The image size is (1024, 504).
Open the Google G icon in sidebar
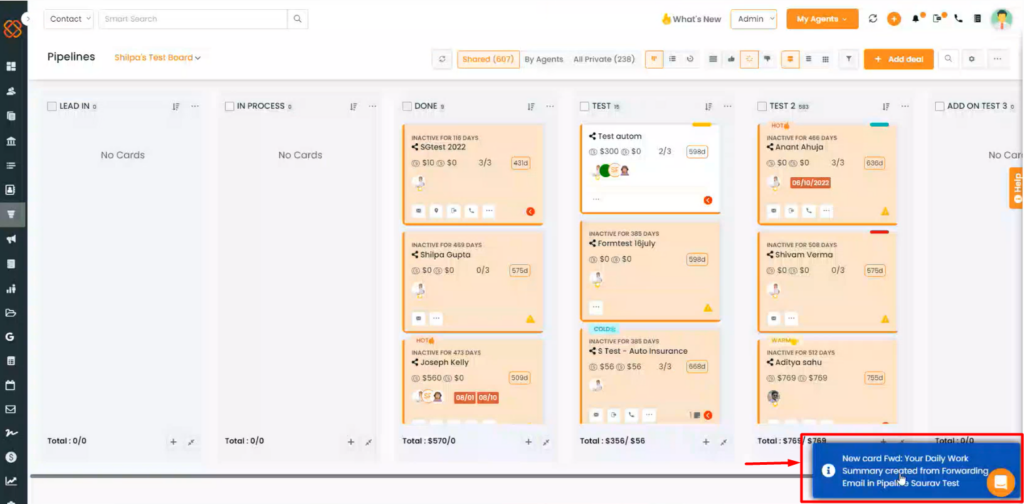pyautogui.click(x=10, y=337)
